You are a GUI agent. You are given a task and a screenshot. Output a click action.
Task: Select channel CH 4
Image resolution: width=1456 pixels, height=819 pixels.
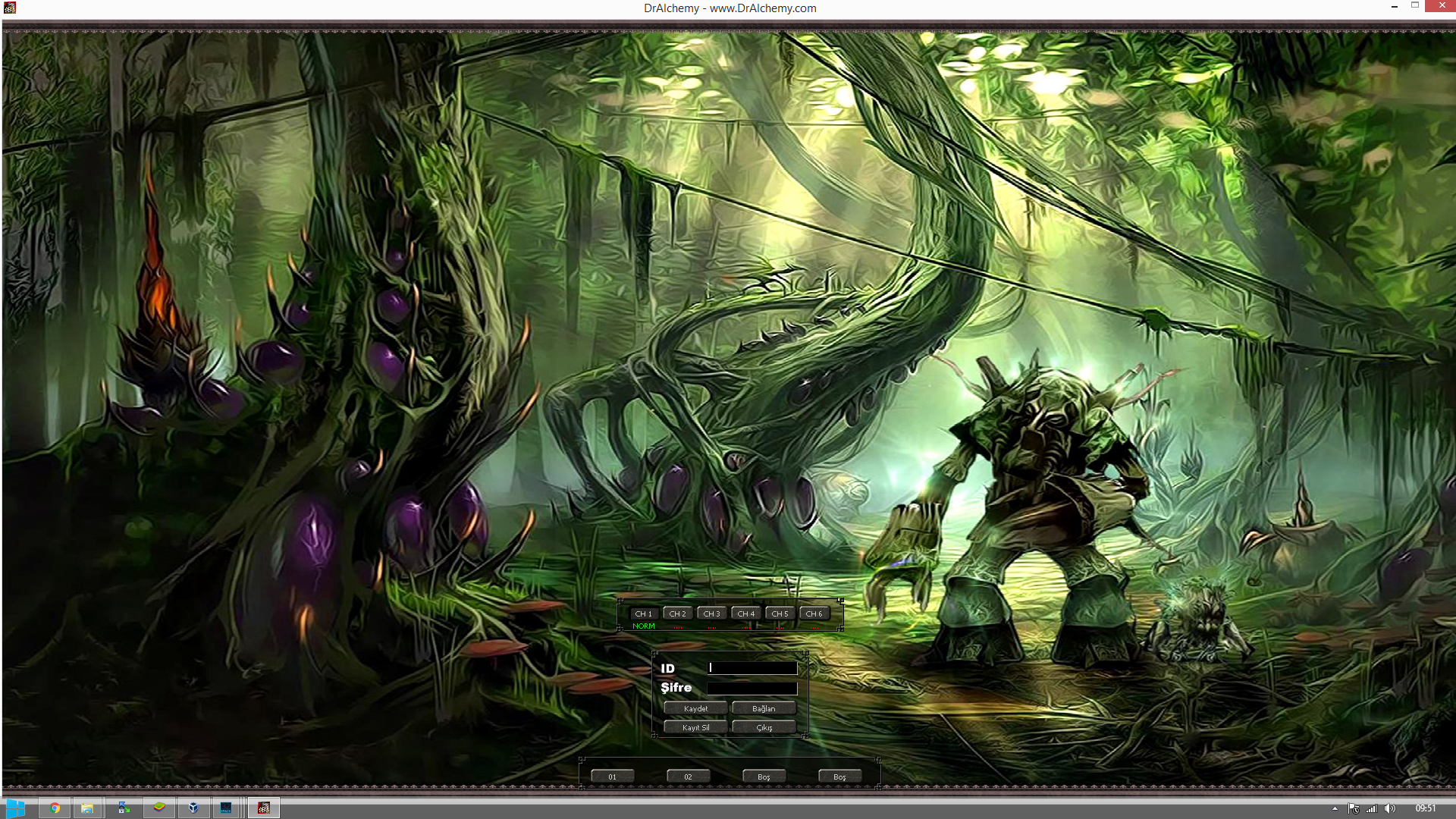click(746, 613)
